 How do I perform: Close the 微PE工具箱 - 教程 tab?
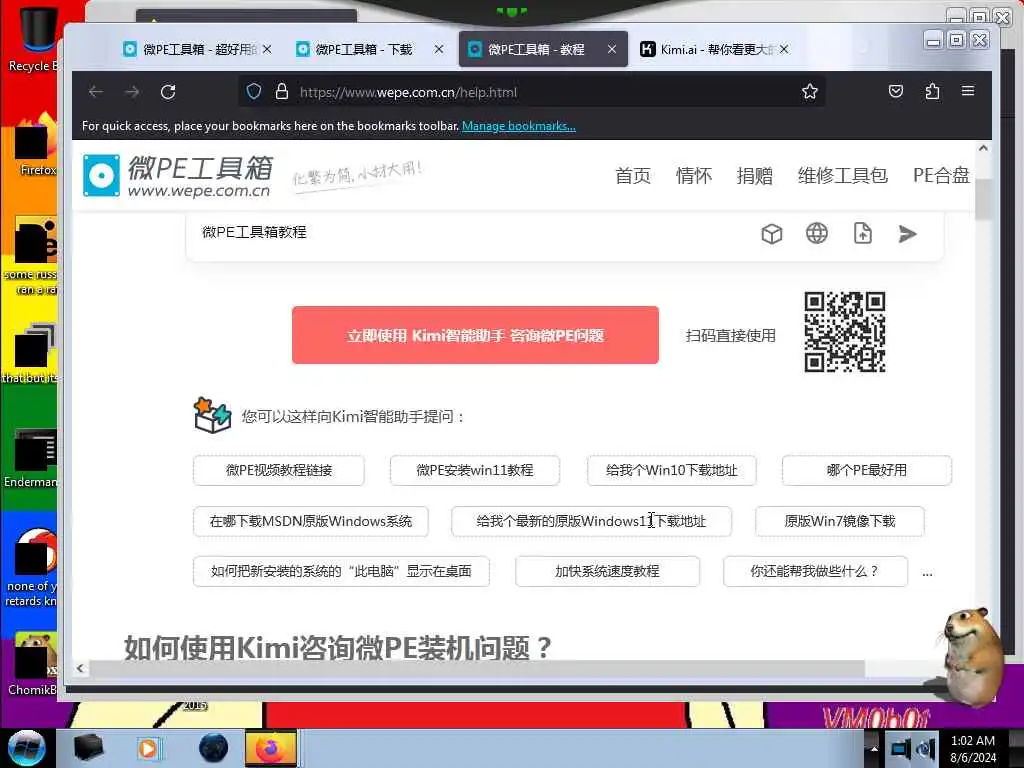pos(612,49)
